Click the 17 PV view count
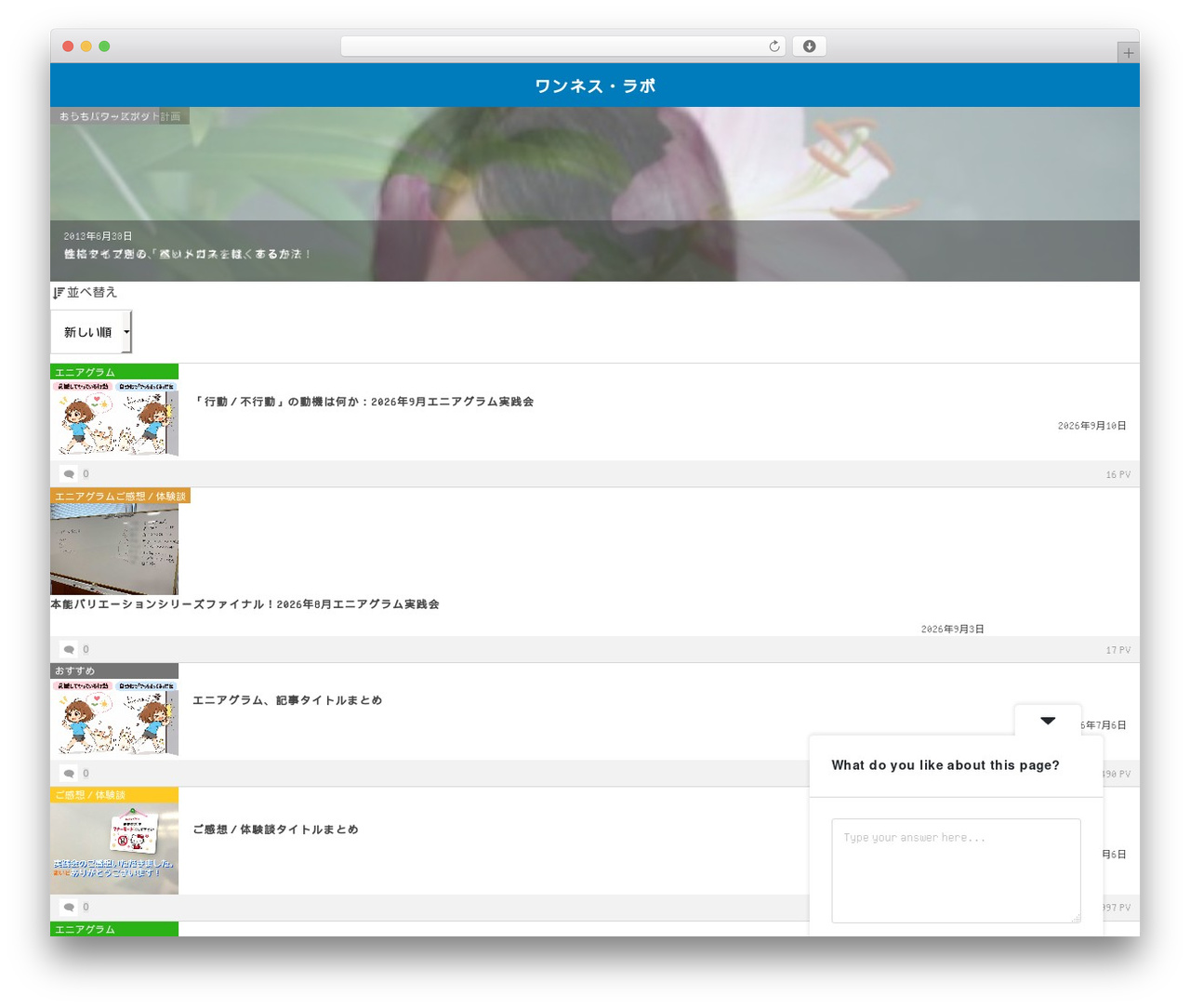 click(1117, 650)
